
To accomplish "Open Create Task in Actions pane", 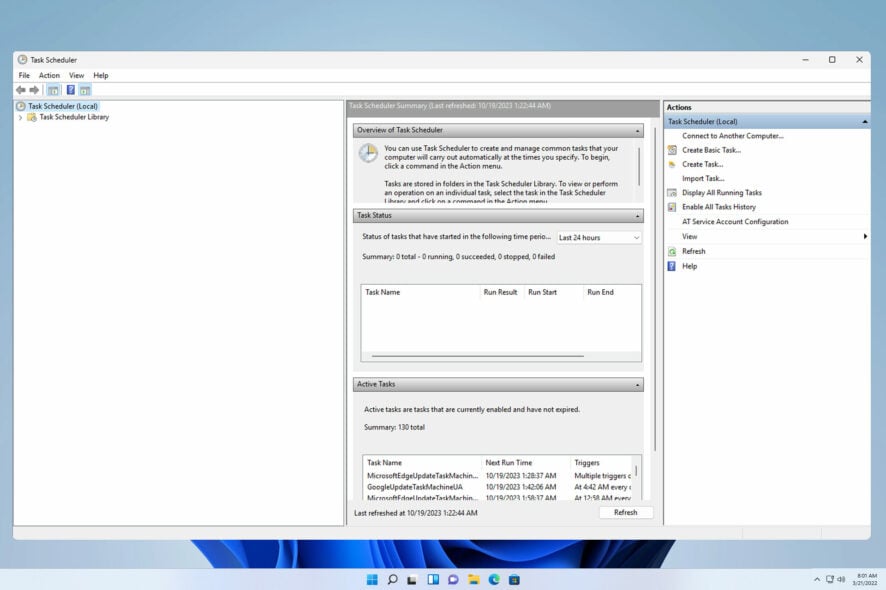I will [x=702, y=164].
